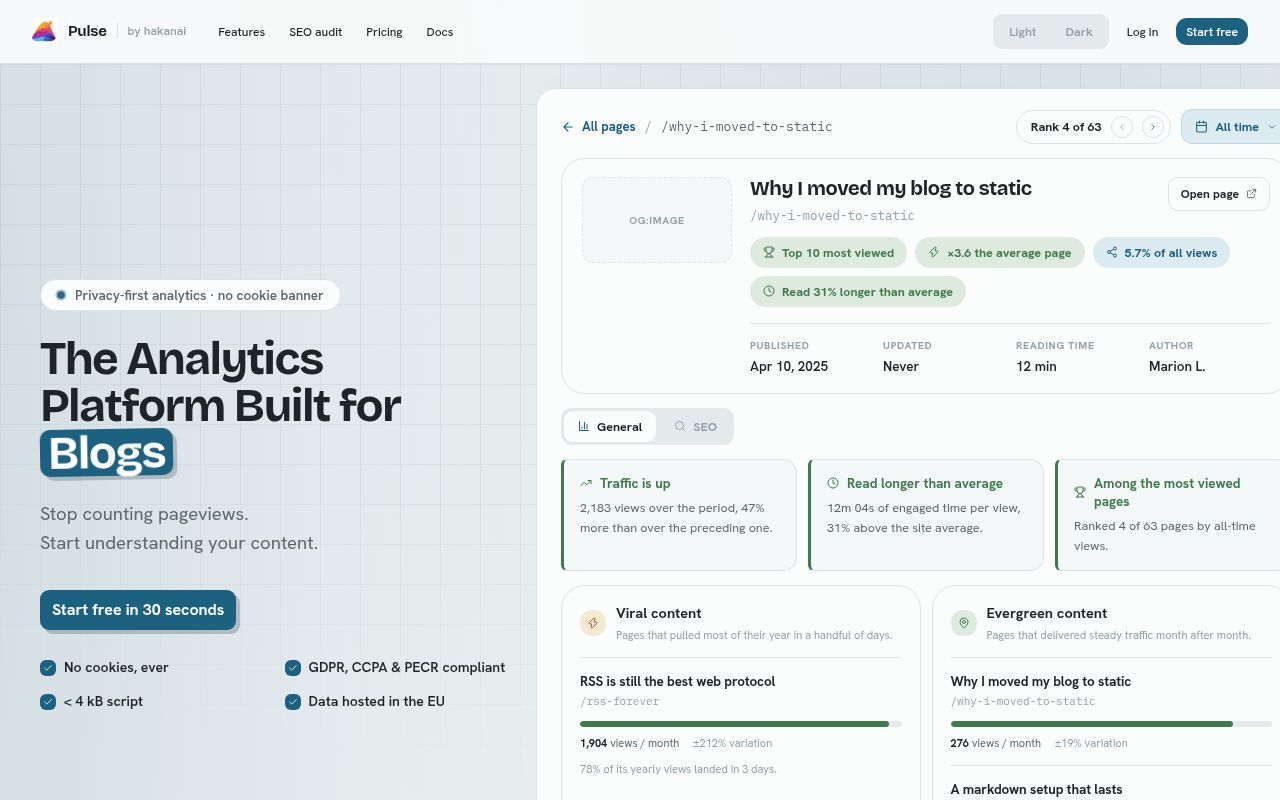The width and height of the screenshot is (1280, 800).
Task: Click the No cookies, ever checkmark
Action: pos(48,668)
